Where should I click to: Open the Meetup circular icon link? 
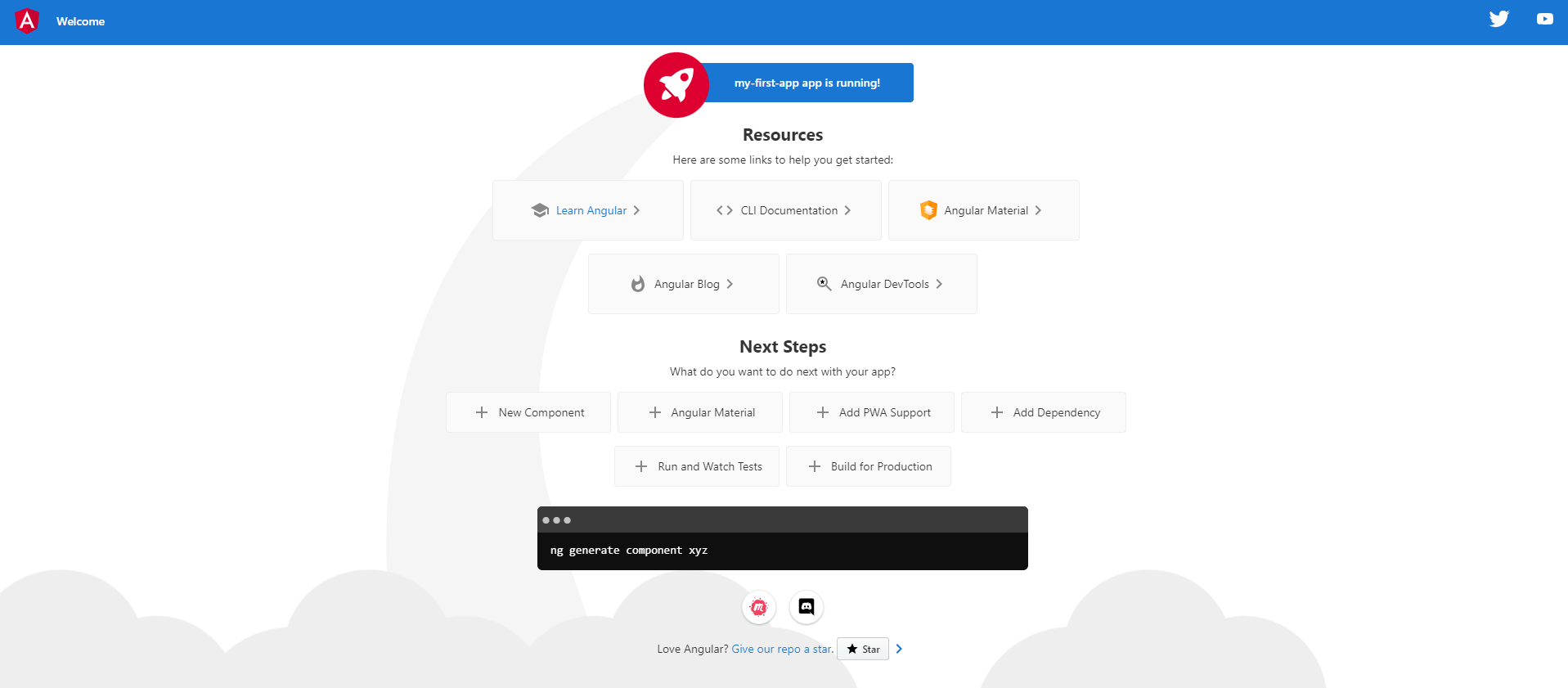point(759,607)
